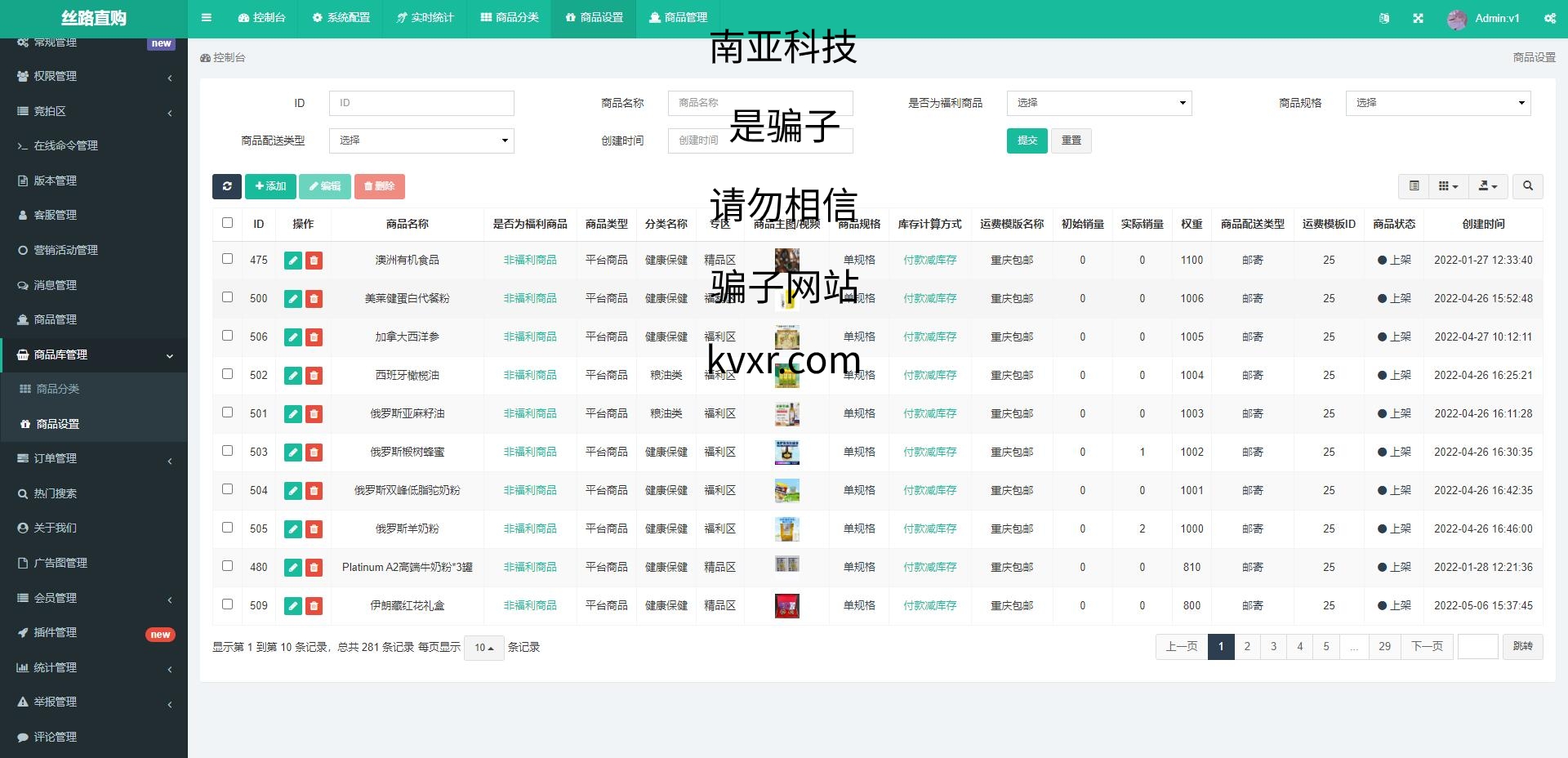Screen dimensions: 1568x758
Task: Edit product 503 via the pencil icon
Action: click(x=293, y=453)
